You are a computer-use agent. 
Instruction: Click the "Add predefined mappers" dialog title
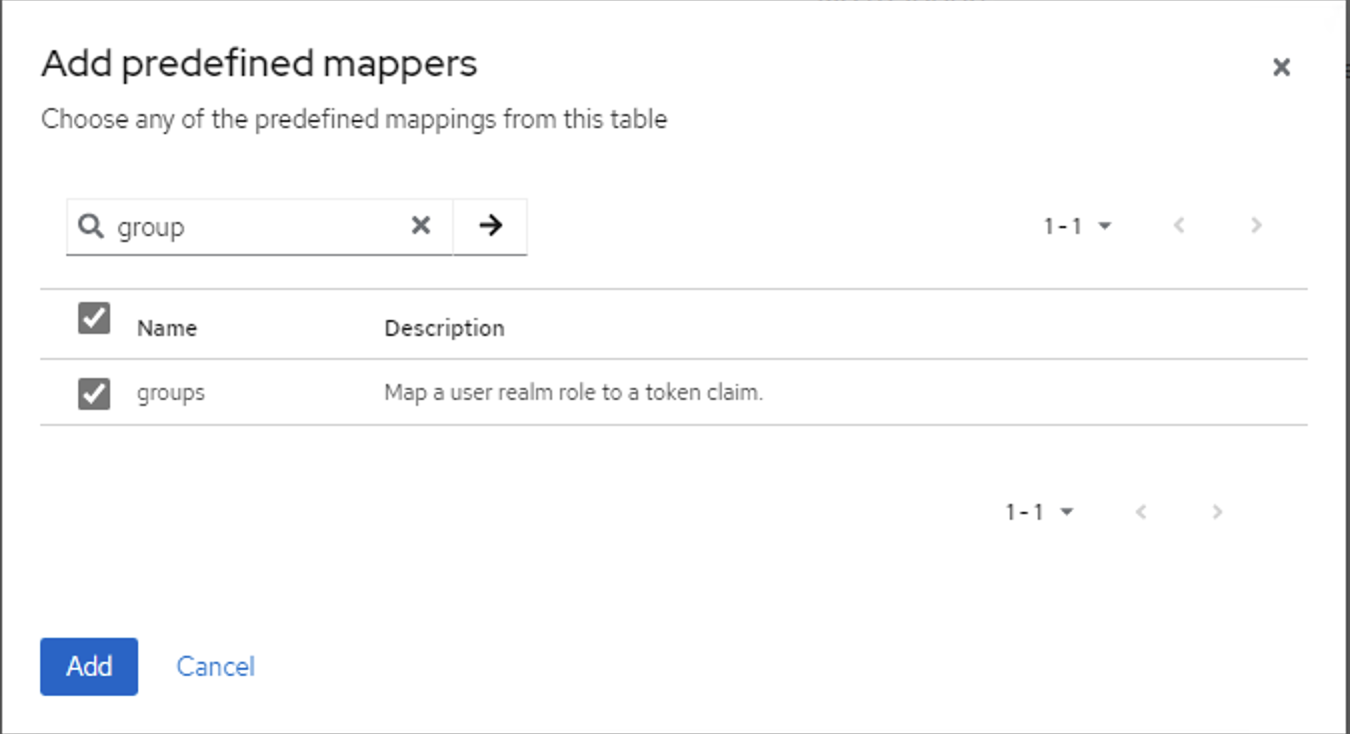click(x=259, y=64)
